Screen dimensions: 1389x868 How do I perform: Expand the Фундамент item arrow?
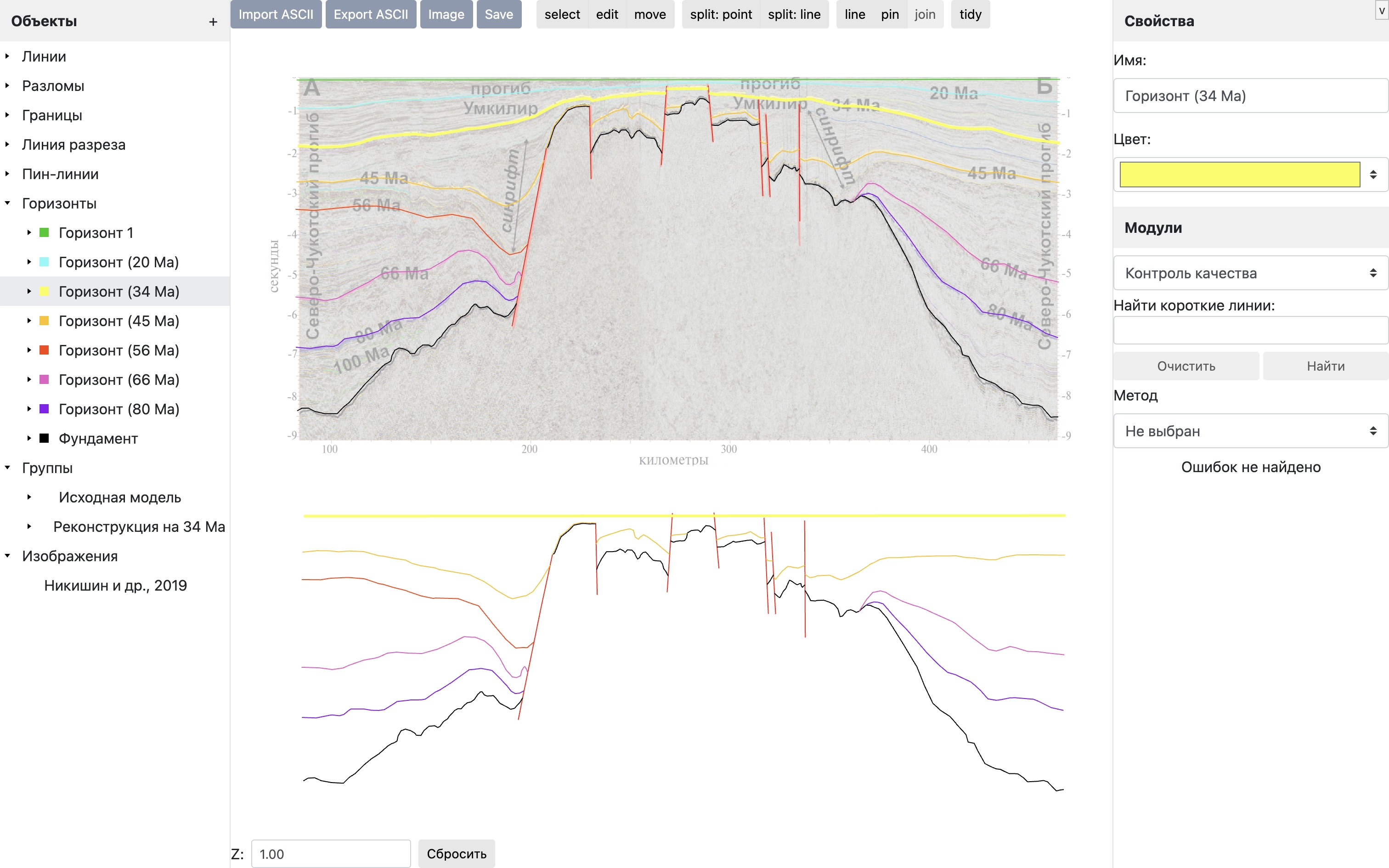coord(29,438)
